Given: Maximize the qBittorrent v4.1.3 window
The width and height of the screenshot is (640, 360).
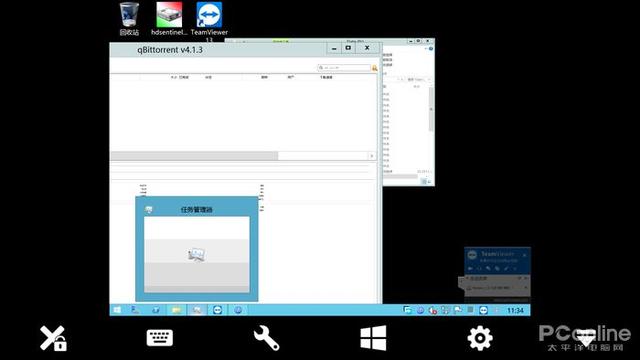Looking at the screenshot, I should pyautogui.click(x=348, y=48).
